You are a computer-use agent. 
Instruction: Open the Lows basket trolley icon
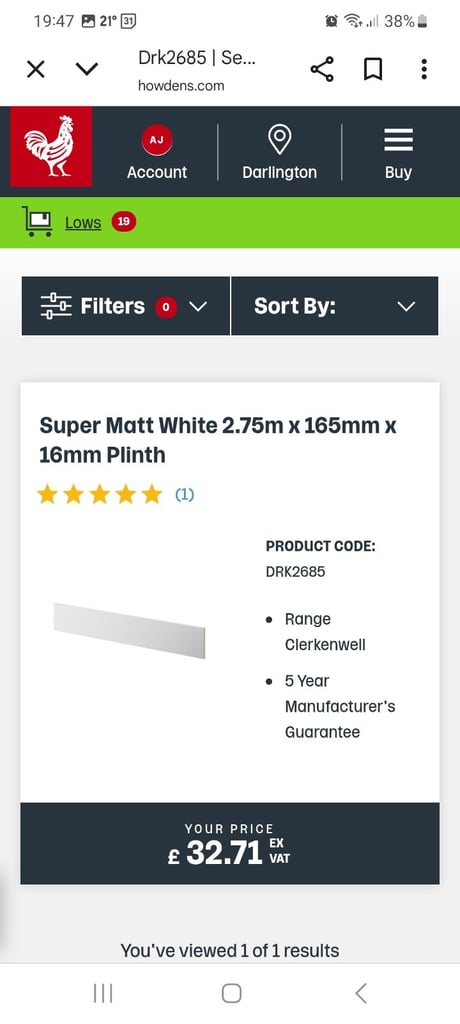pos(37,221)
